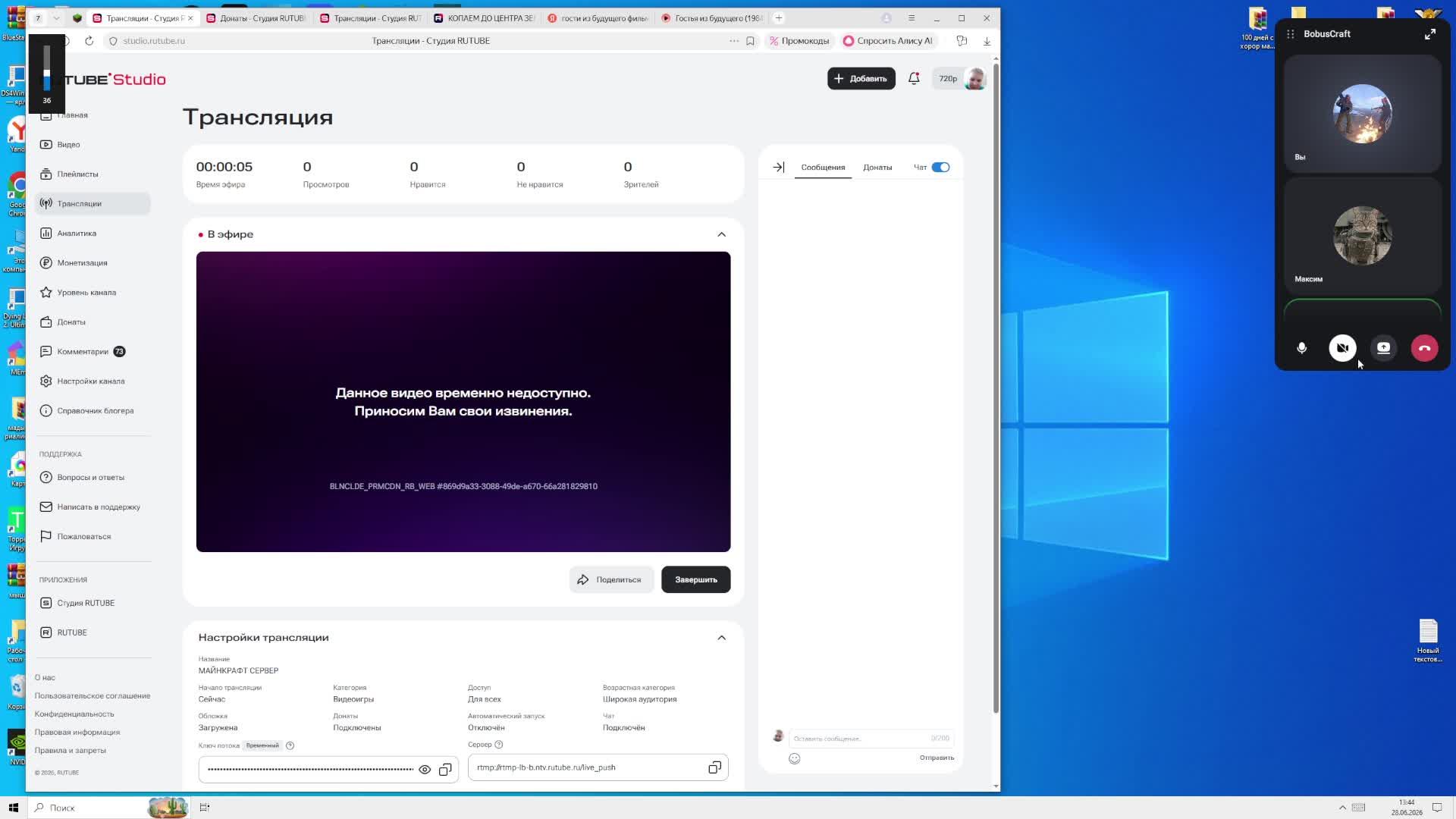Toggle the camera in BobusCraft call
Image resolution: width=1456 pixels, height=819 pixels.
pos(1342,348)
